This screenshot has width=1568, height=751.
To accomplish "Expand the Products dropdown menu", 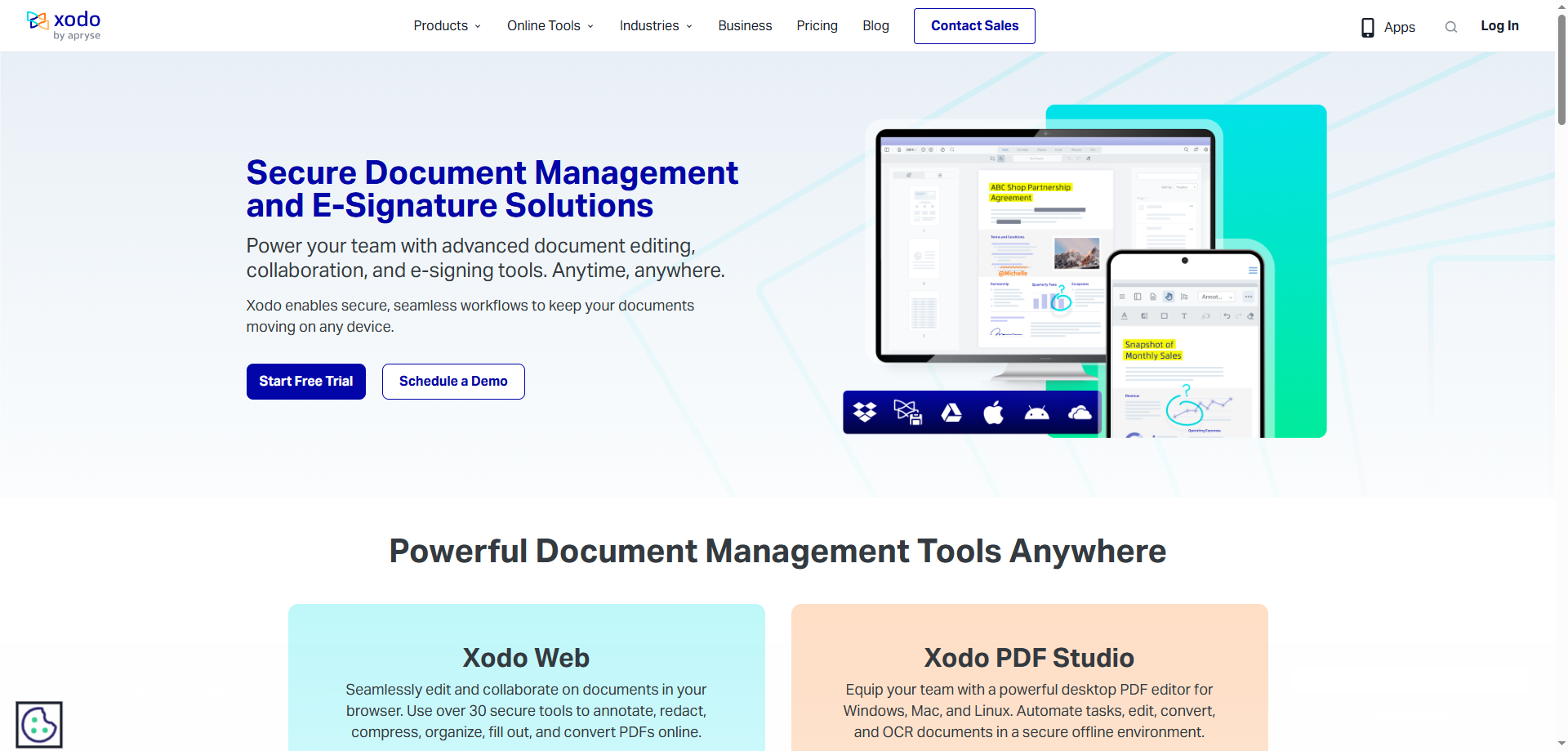I will (x=447, y=26).
